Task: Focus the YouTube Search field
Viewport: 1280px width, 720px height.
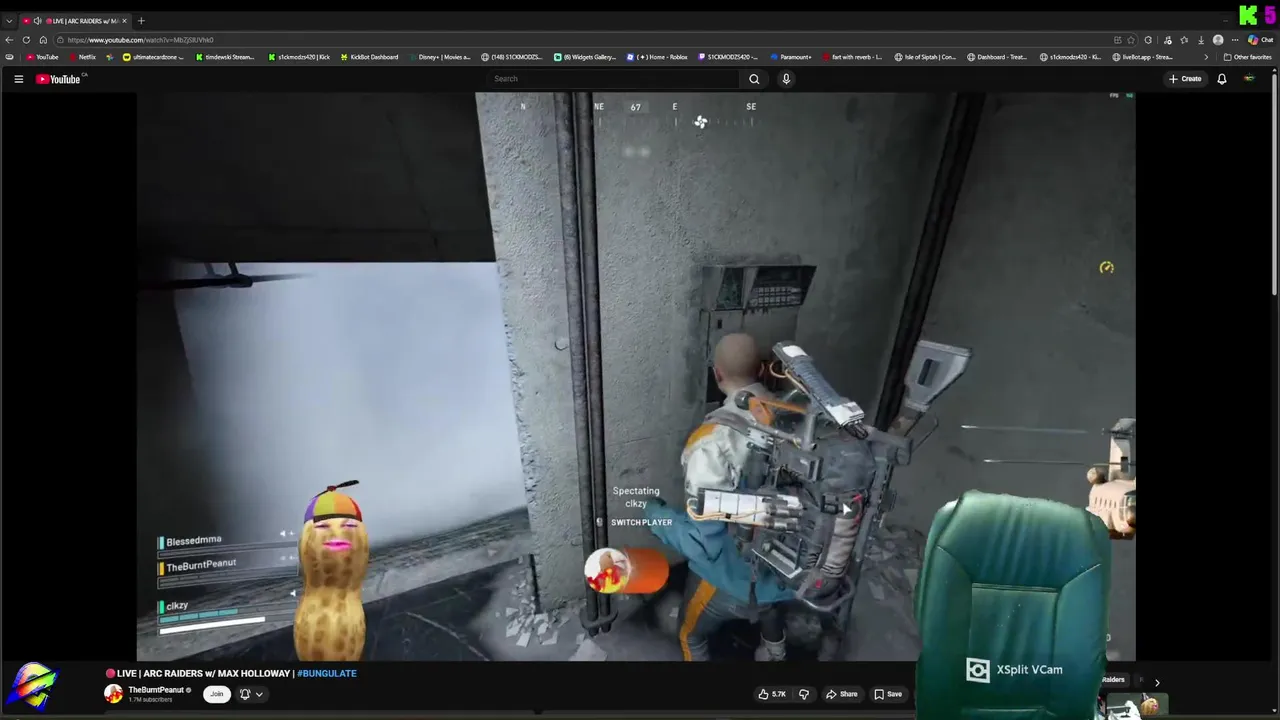Action: (613, 79)
